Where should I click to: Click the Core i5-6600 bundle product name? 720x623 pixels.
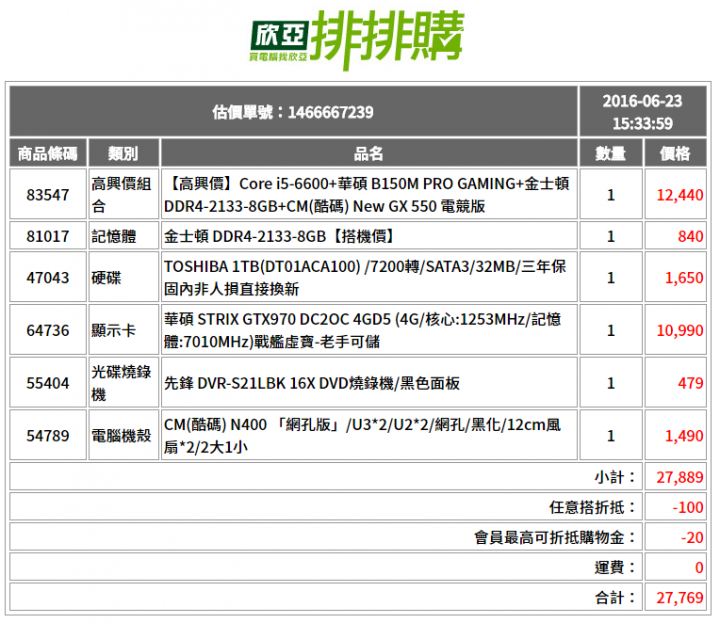pyautogui.click(x=367, y=195)
